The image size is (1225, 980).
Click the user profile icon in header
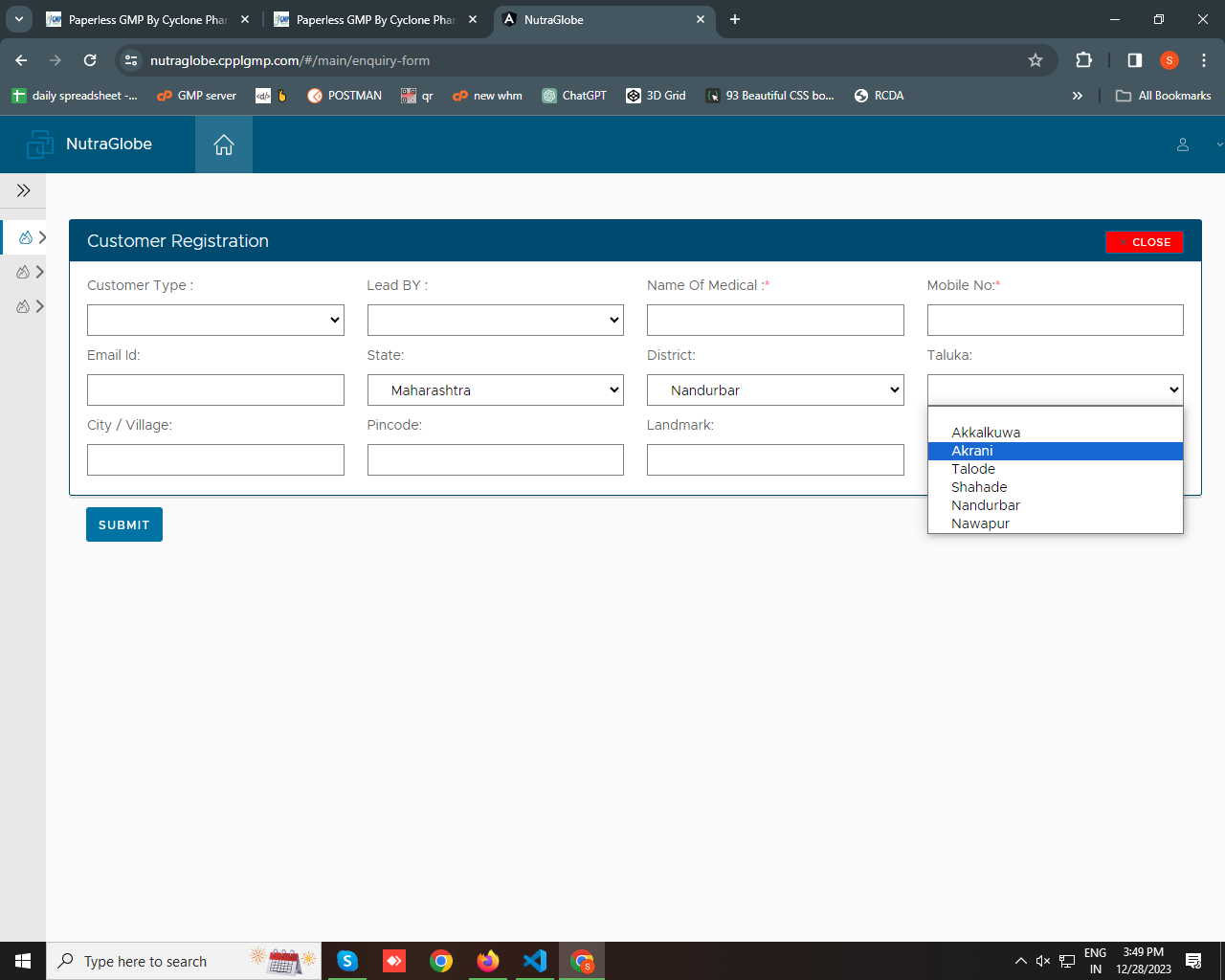pyautogui.click(x=1182, y=145)
